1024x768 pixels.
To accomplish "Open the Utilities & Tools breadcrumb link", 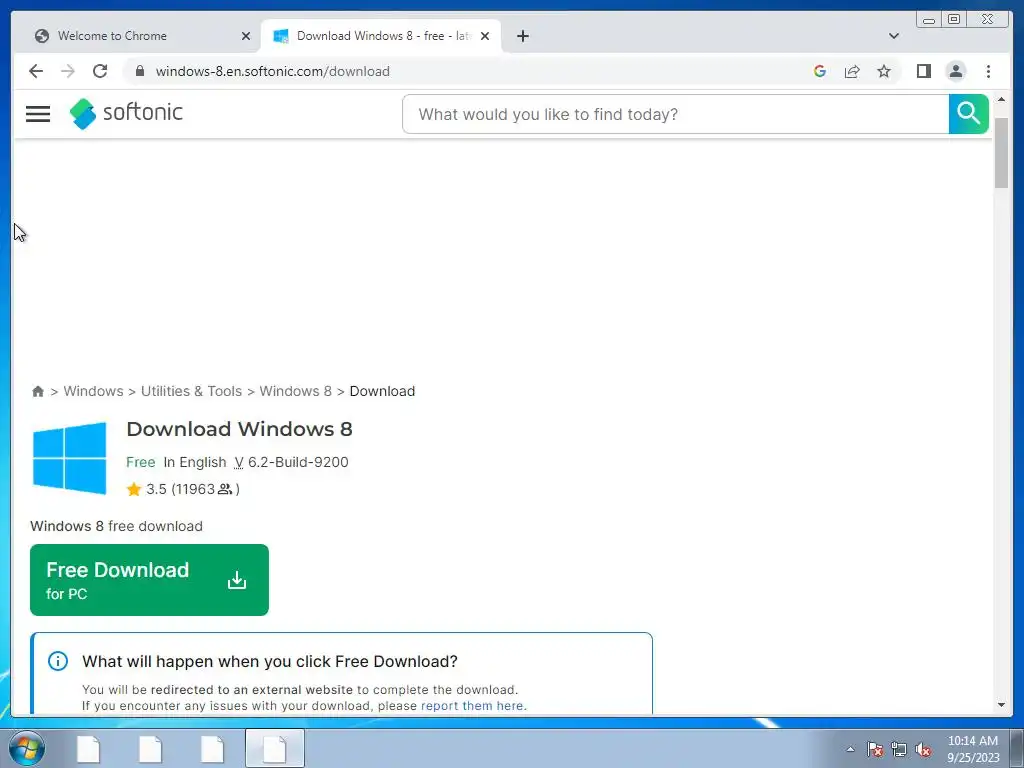I will coord(191,391).
